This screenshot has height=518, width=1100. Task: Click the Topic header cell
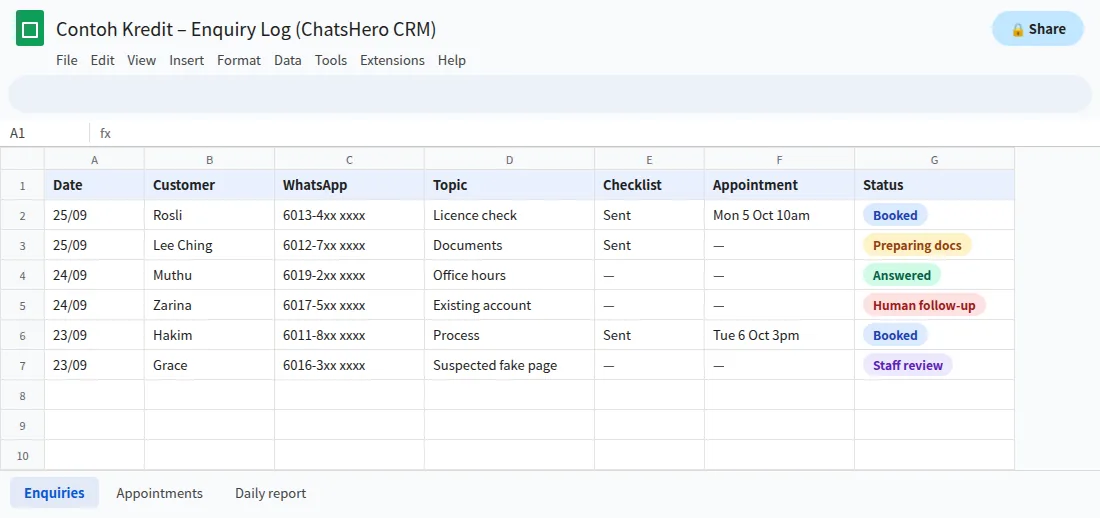510,185
